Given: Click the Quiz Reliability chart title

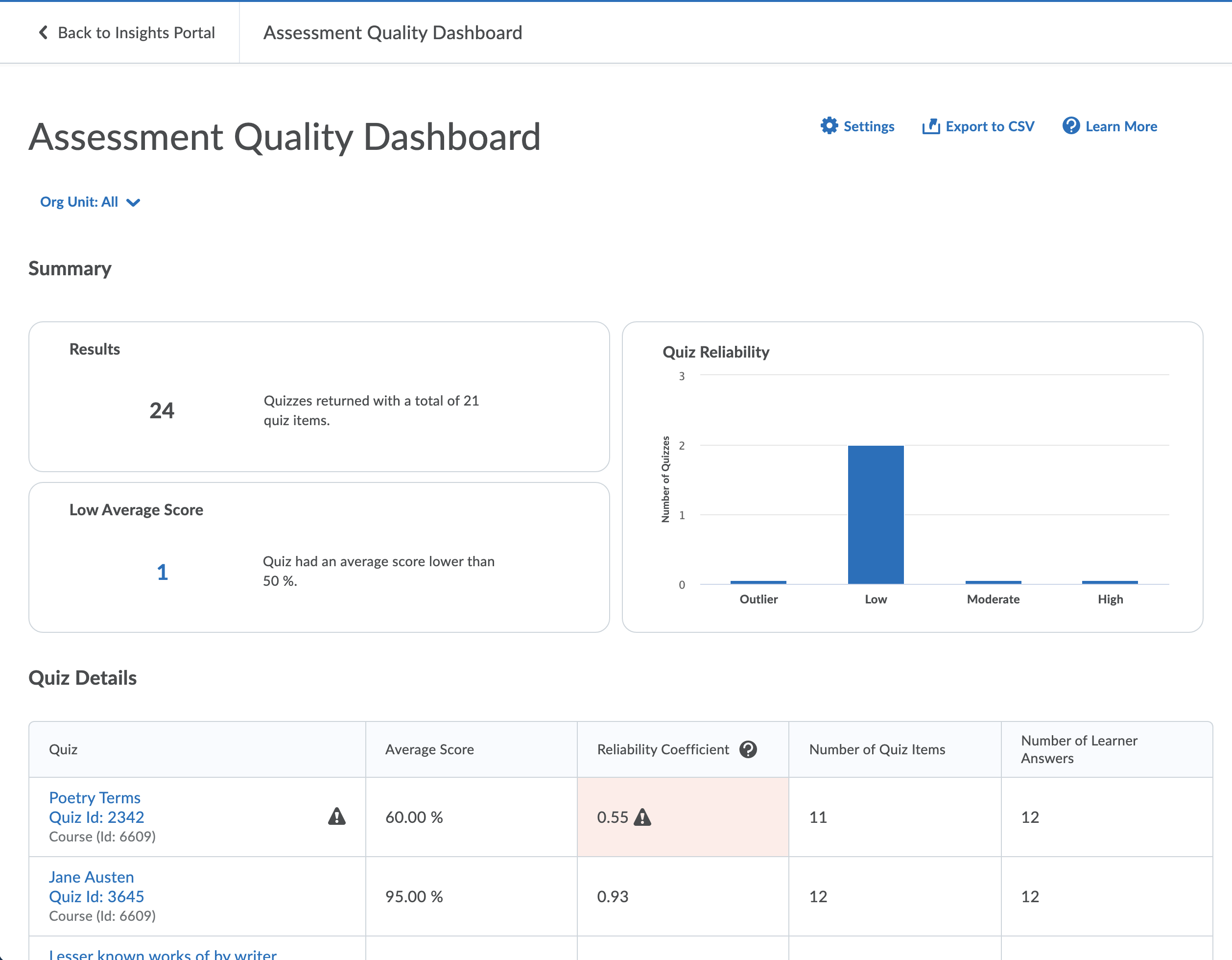Looking at the screenshot, I should (716, 352).
